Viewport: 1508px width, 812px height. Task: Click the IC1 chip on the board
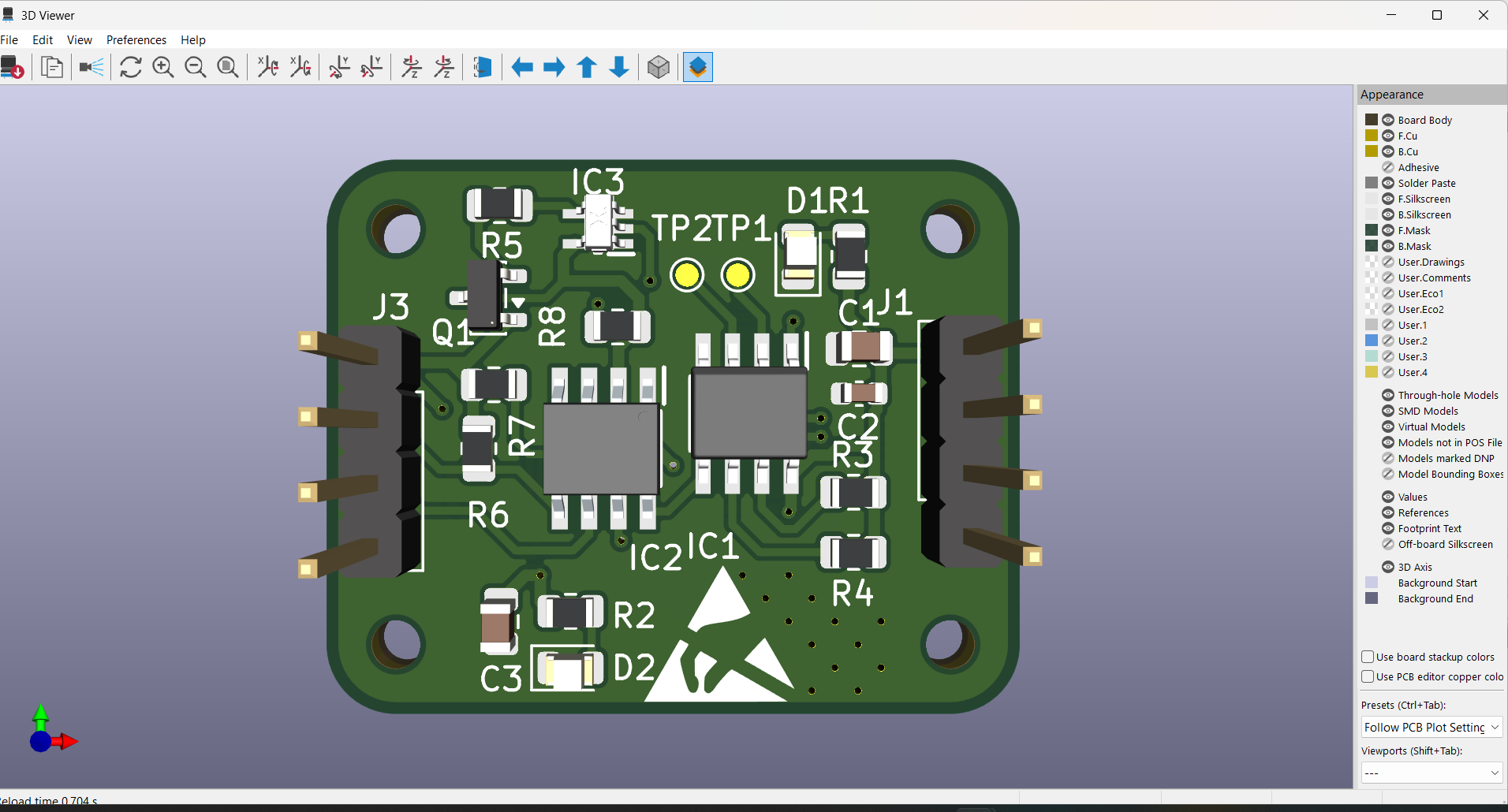click(x=749, y=413)
